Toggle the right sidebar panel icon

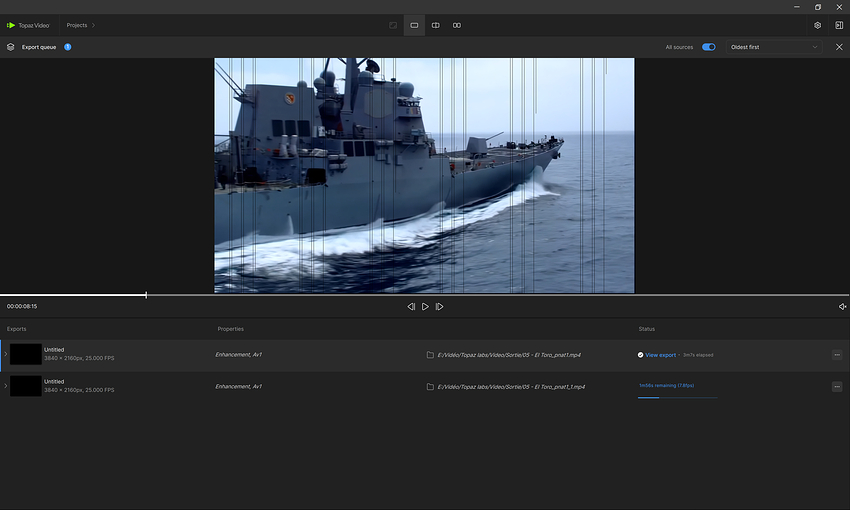[x=839, y=25]
